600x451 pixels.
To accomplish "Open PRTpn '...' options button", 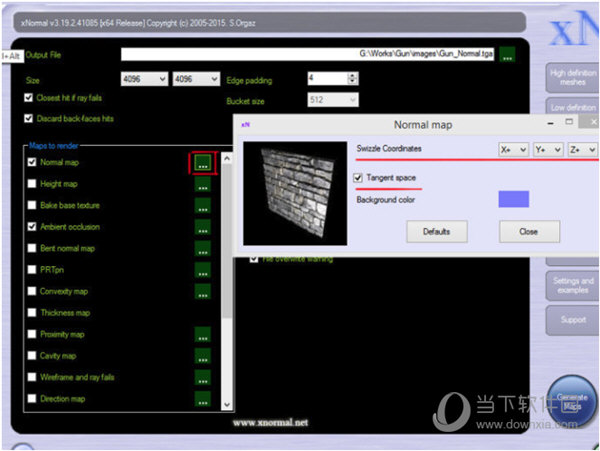I will (203, 270).
